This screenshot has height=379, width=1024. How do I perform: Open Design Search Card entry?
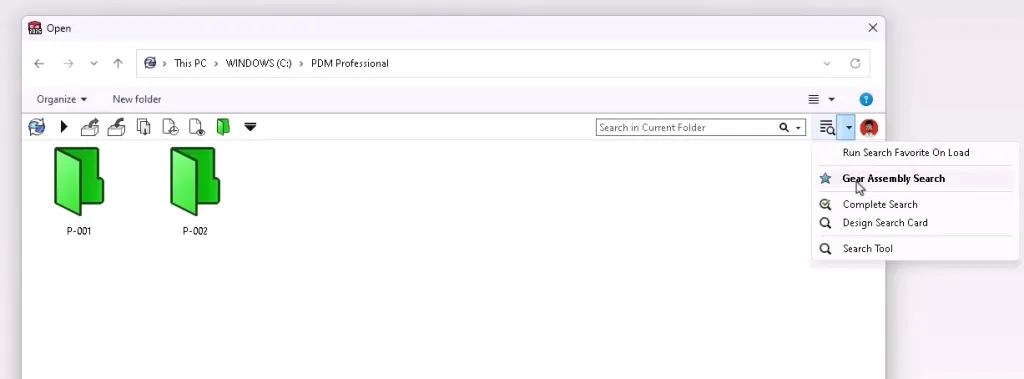click(885, 223)
